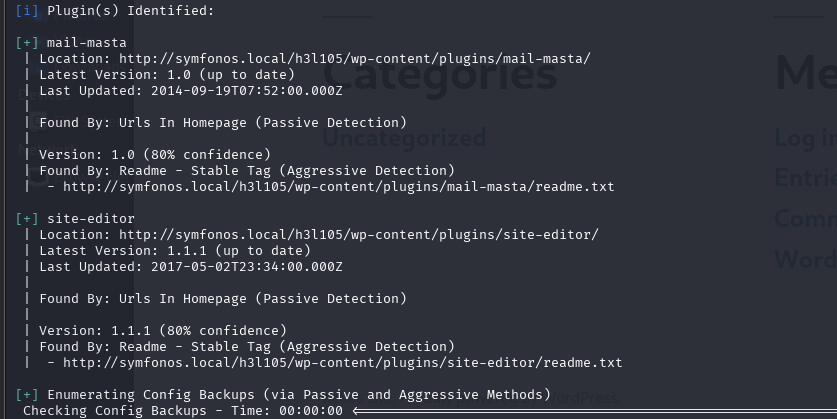Click the Version: 1.1.1 (80% confidence) line
The image size is (837, 419).
[163, 331]
